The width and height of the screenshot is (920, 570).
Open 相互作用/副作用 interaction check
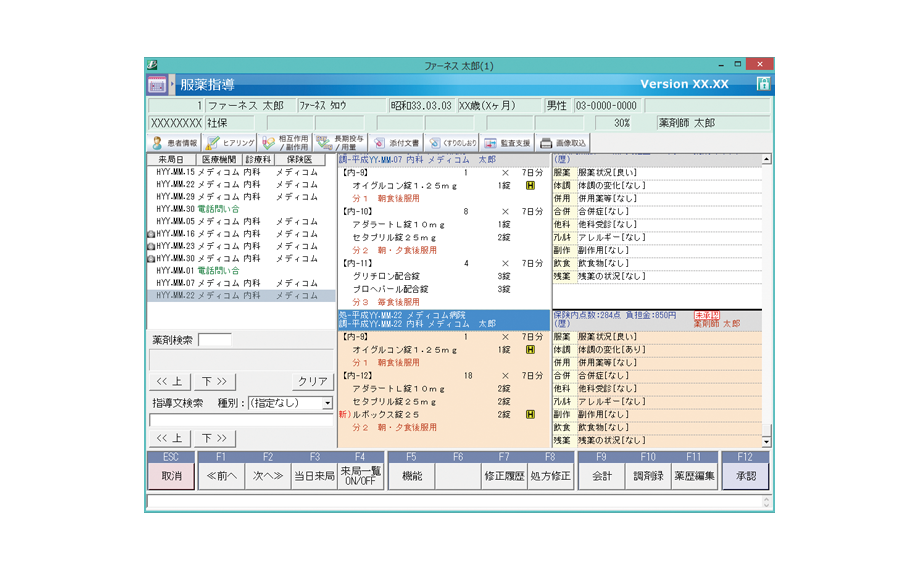pyautogui.click(x=284, y=143)
